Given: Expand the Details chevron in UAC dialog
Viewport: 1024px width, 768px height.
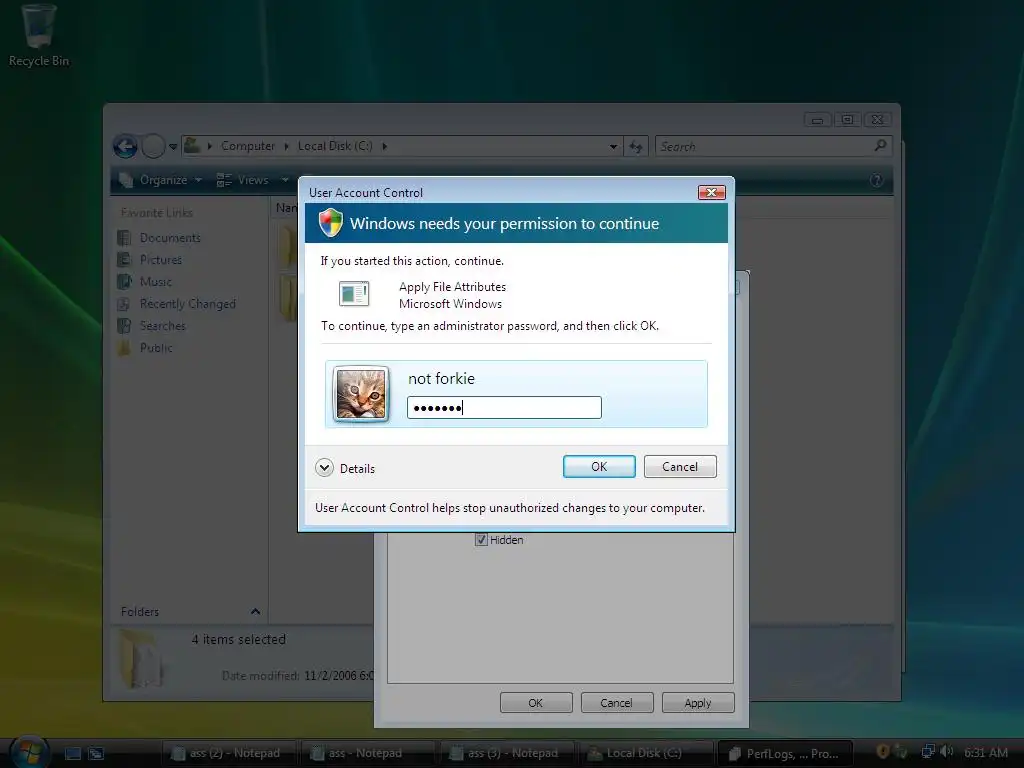Looking at the screenshot, I should coord(325,468).
